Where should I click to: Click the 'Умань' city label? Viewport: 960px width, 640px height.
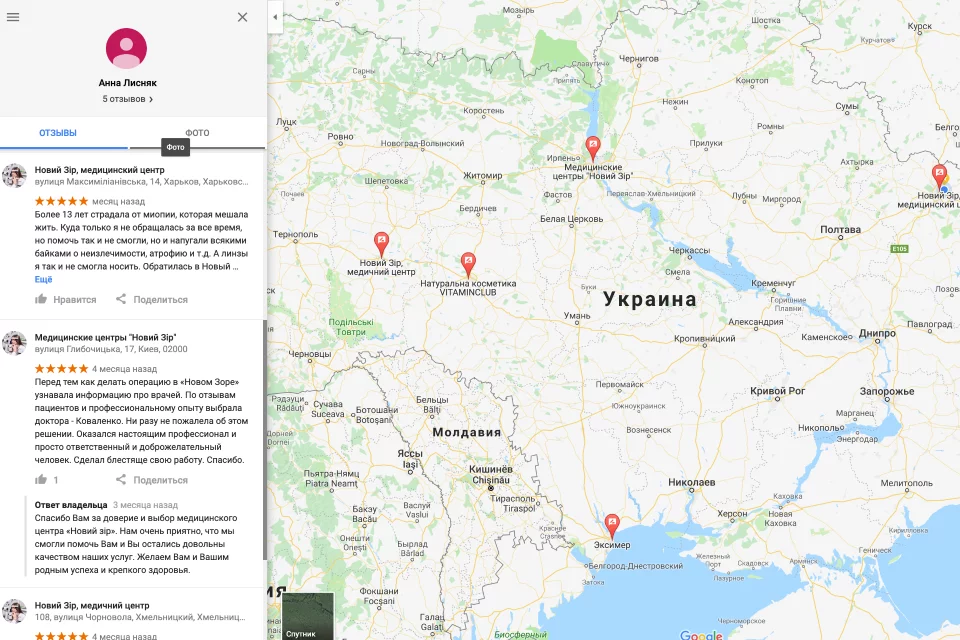click(x=577, y=315)
